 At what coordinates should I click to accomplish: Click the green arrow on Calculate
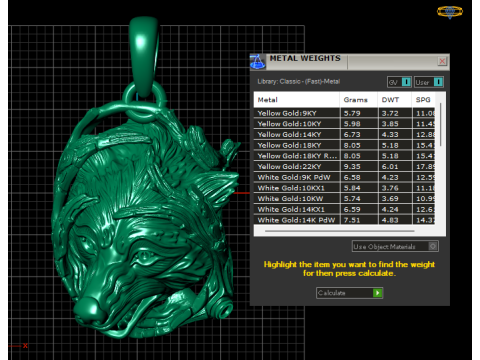(x=377, y=293)
